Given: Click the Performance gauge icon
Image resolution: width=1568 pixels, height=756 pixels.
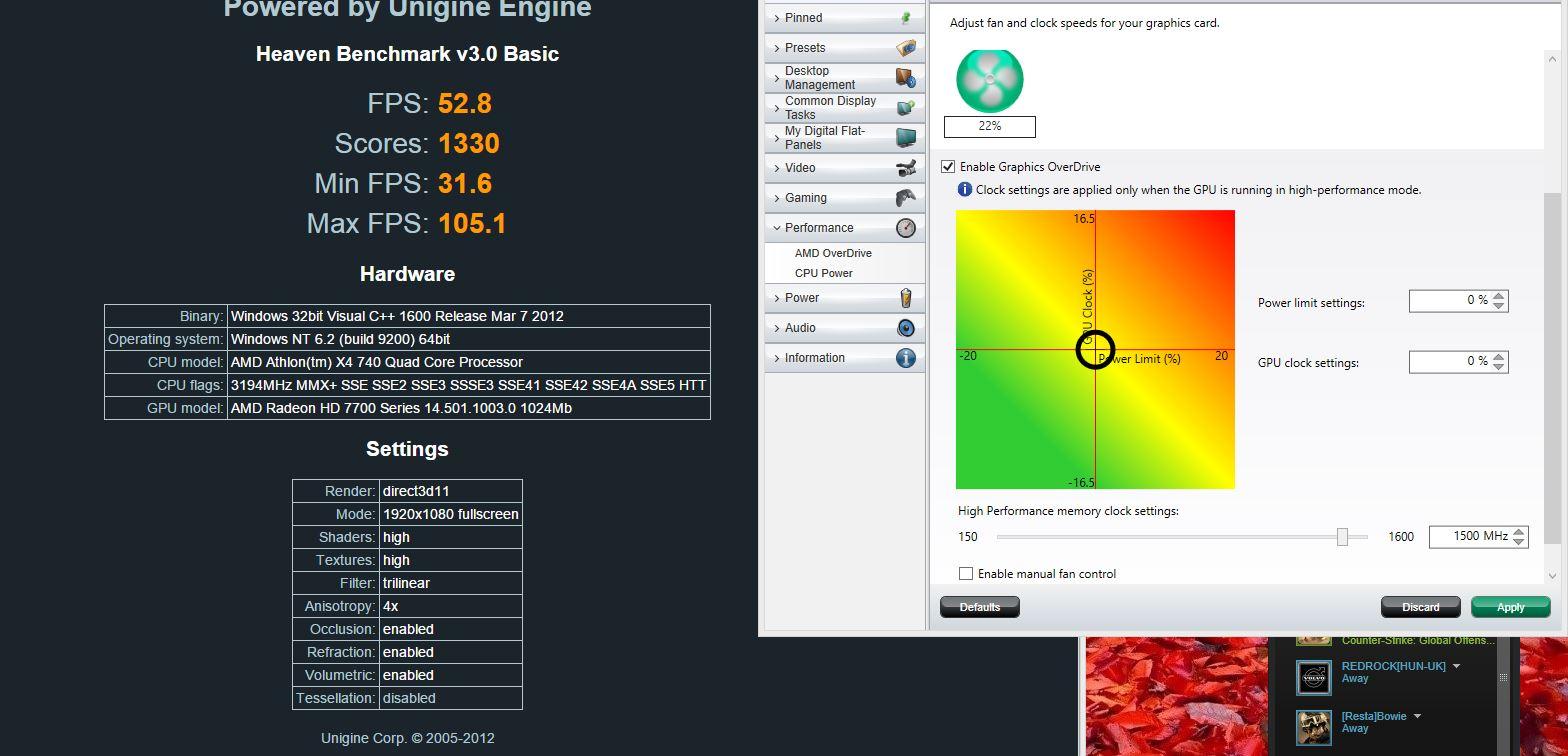Looking at the screenshot, I should (x=906, y=228).
